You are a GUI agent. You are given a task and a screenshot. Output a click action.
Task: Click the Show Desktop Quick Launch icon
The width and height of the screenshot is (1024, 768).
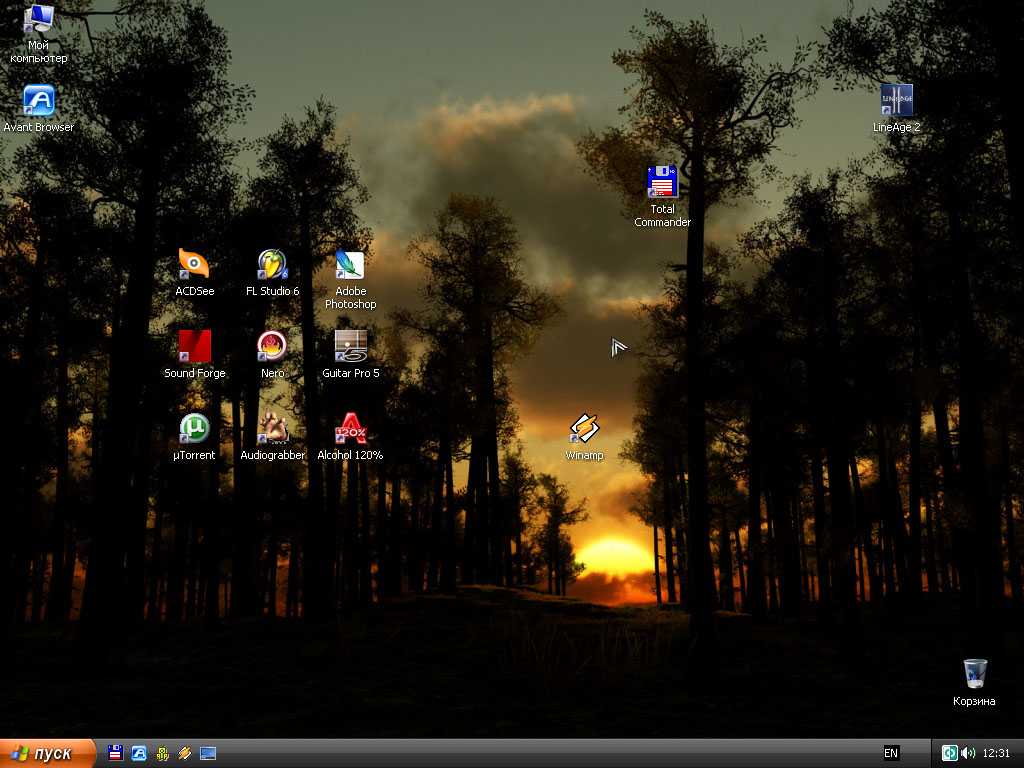pyautogui.click(x=208, y=753)
